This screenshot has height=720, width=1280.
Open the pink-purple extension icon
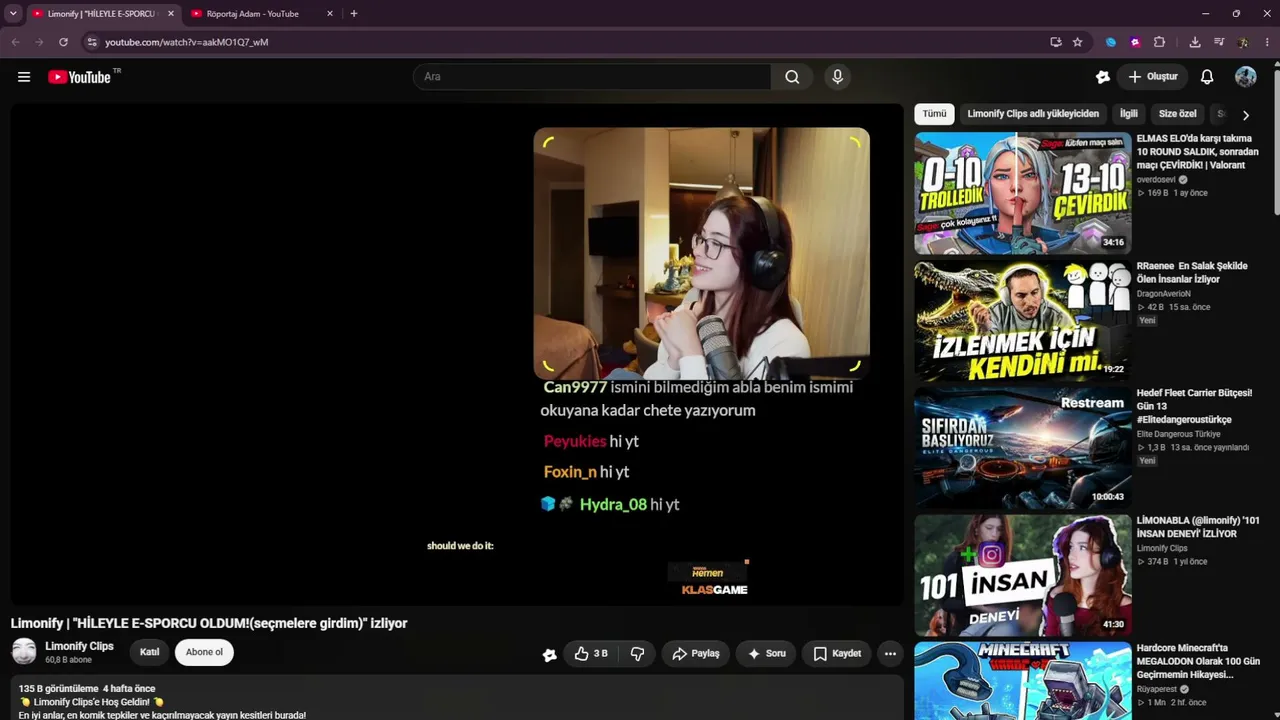tap(1135, 42)
